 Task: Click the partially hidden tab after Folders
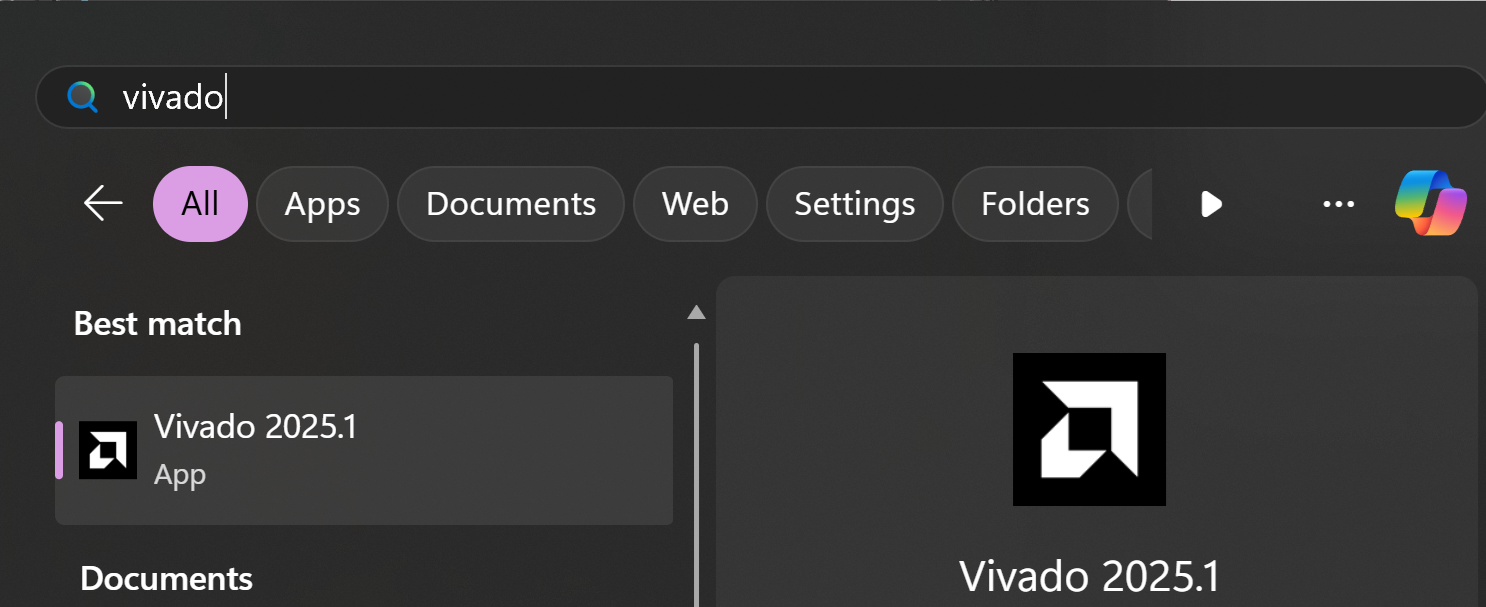click(1139, 204)
